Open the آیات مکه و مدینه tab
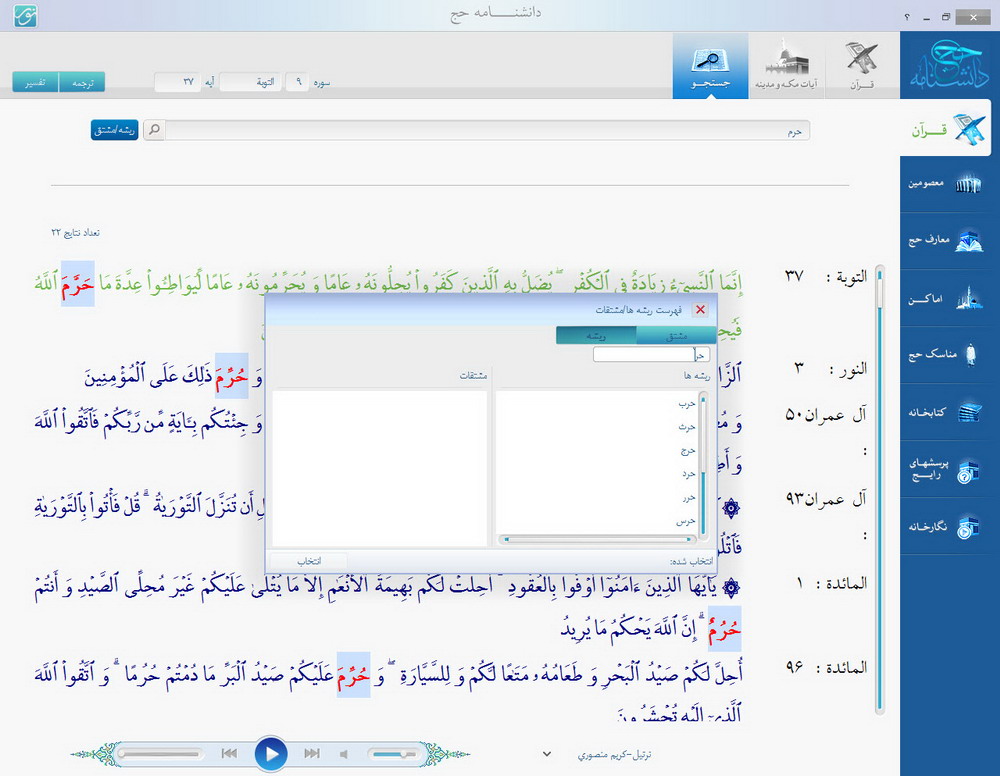Screen dimensions: 1000x776 point(786,66)
